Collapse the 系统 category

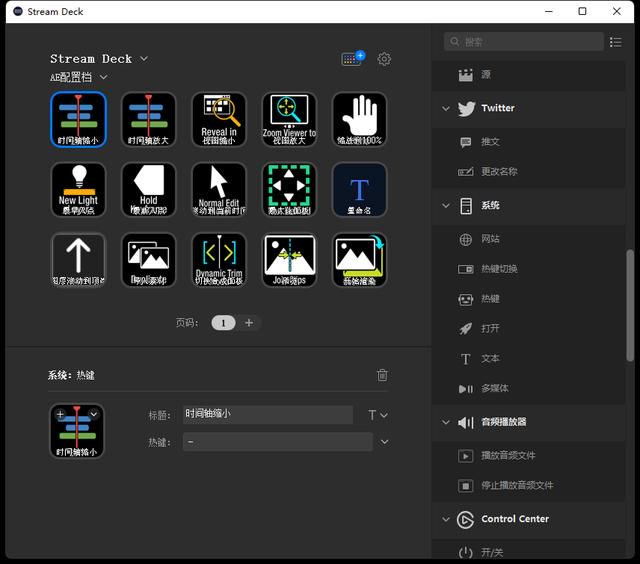pos(446,205)
